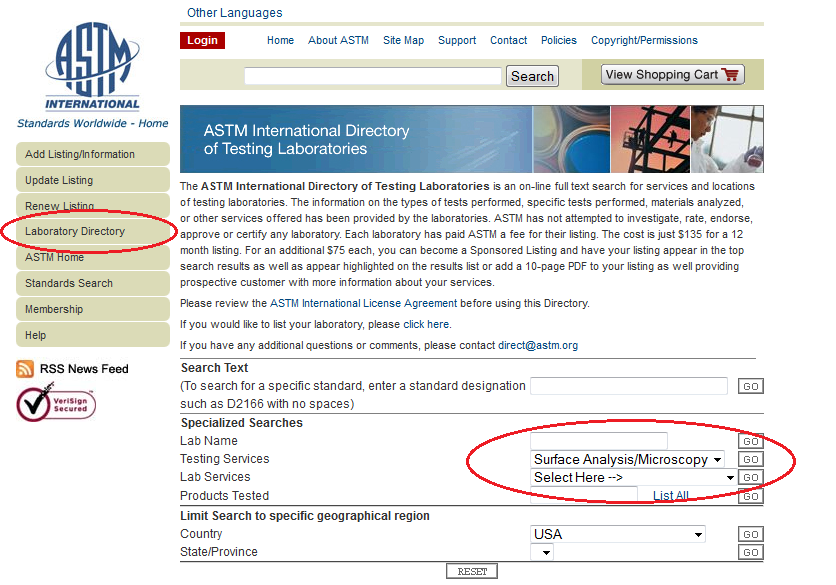Viewport: 836px width, 585px height.
Task: Click the VeriSign Secured seal
Action: pos(55,404)
